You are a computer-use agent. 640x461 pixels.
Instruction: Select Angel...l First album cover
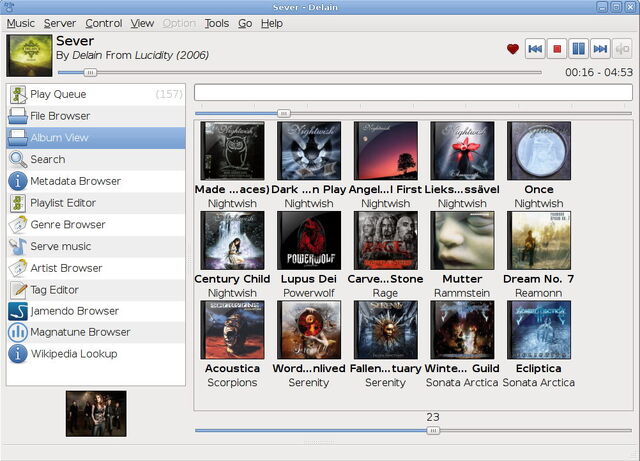click(x=386, y=151)
